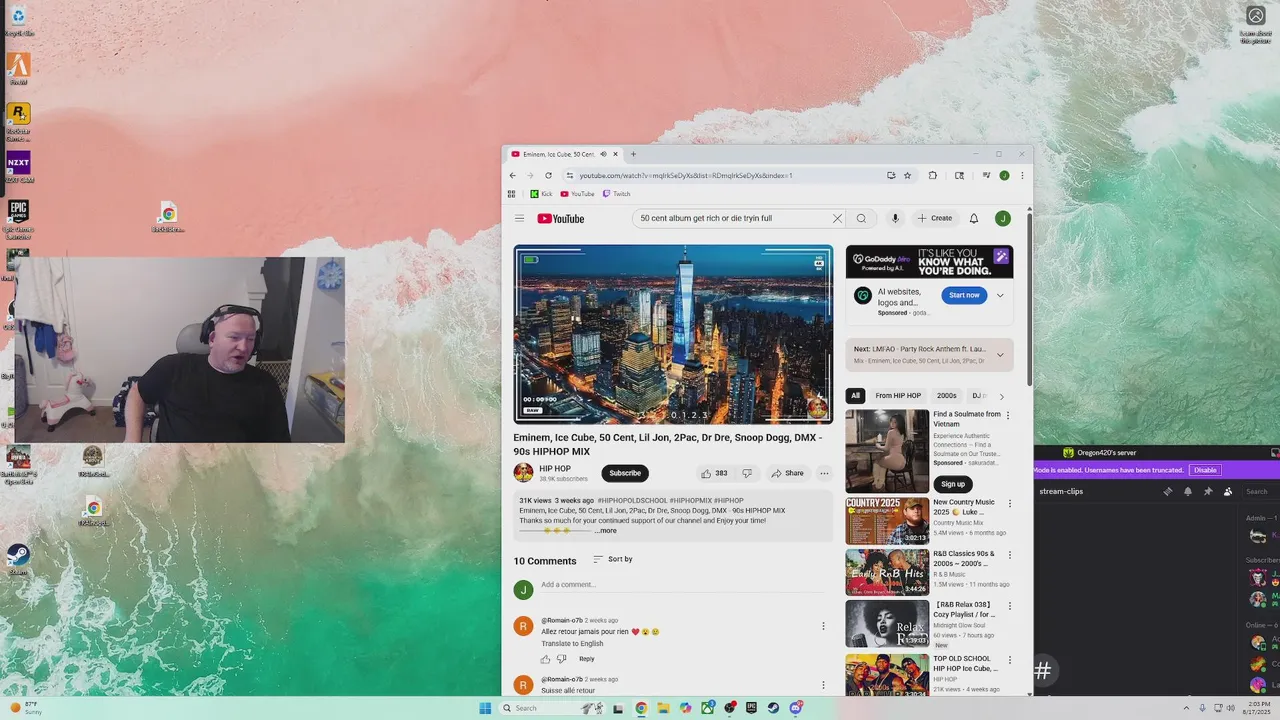Screen dimensions: 1280x720
Task: Disable Discord streamer mode
Action: [1205, 470]
